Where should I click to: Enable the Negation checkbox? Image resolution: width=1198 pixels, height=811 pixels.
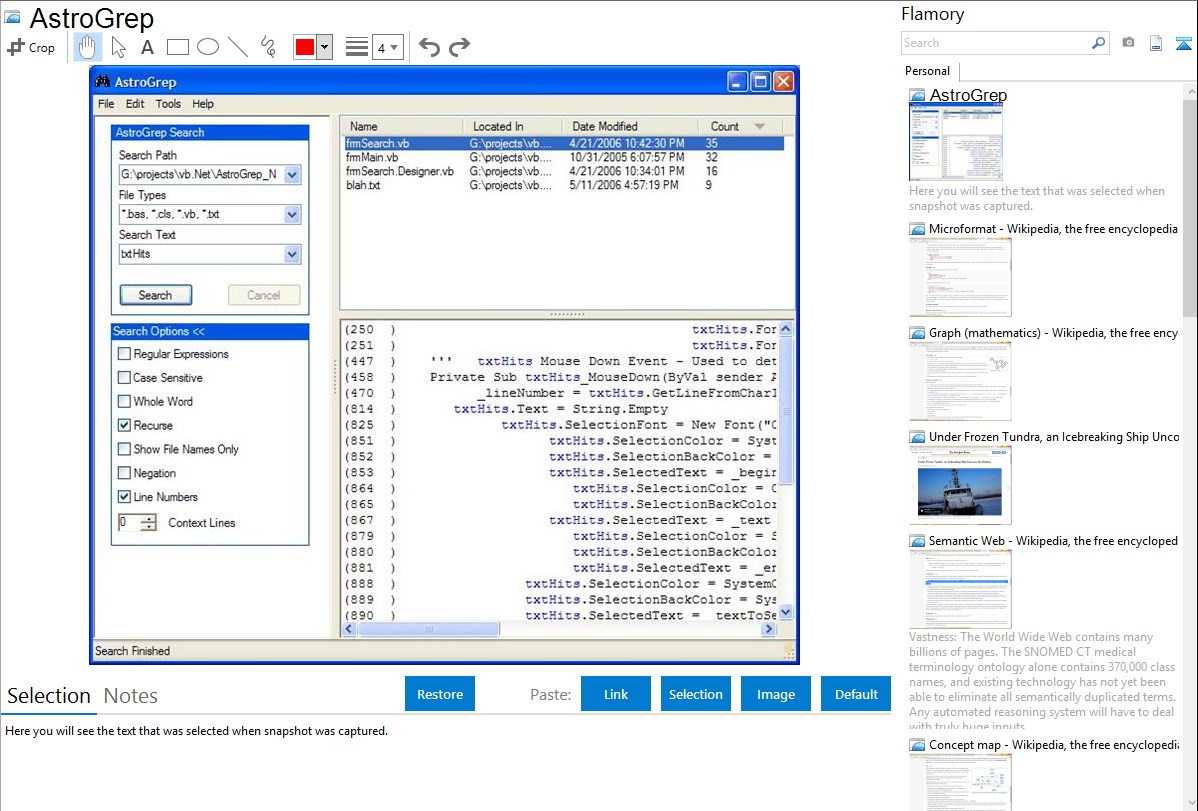[124, 473]
